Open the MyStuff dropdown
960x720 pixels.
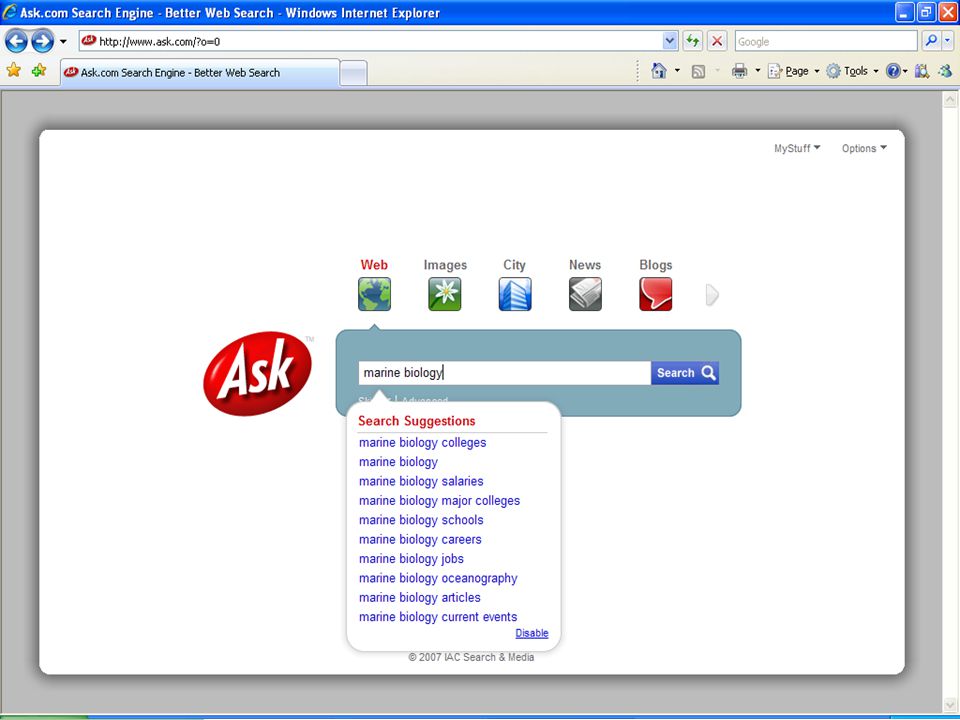pos(797,148)
